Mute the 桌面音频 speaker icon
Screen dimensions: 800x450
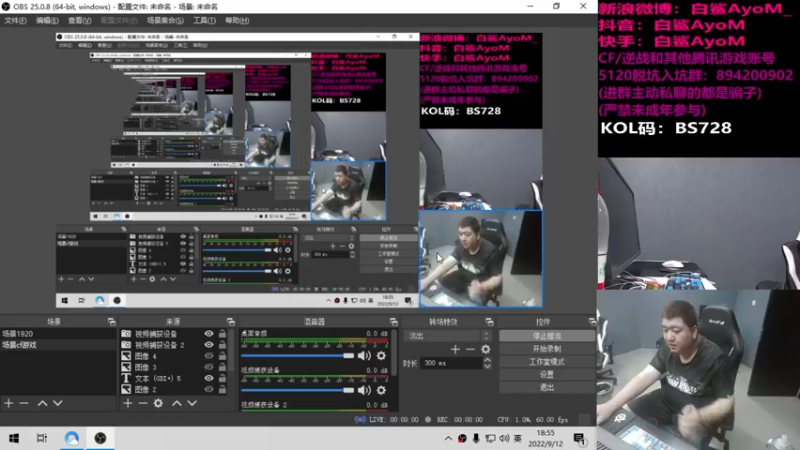[364, 356]
